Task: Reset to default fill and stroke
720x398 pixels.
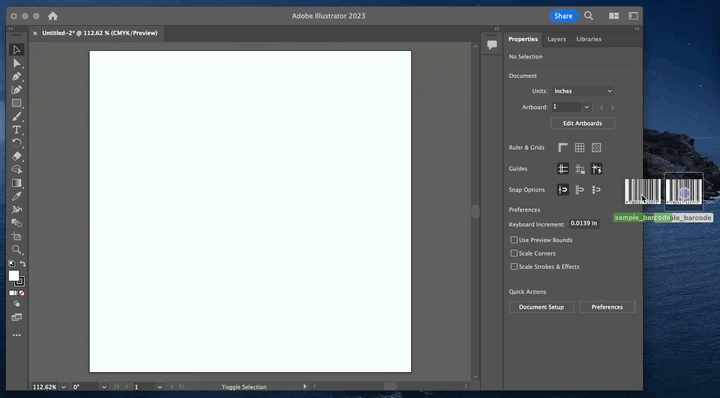Action: pyautogui.click(x=11, y=263)
